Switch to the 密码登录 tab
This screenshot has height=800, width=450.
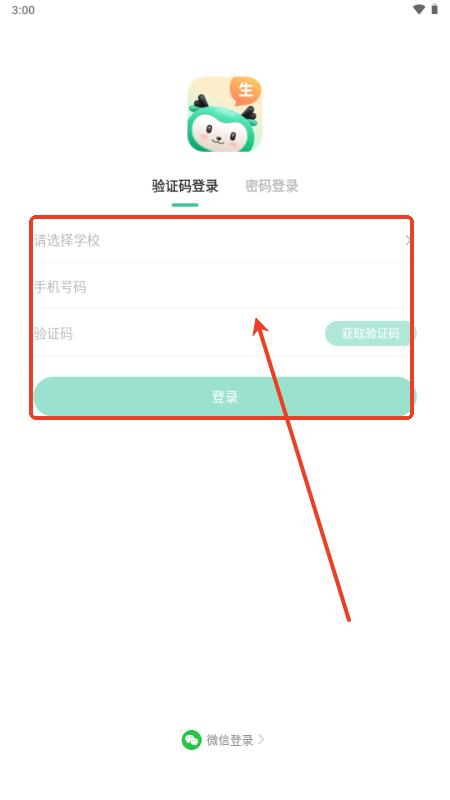[x=272, y=186]
